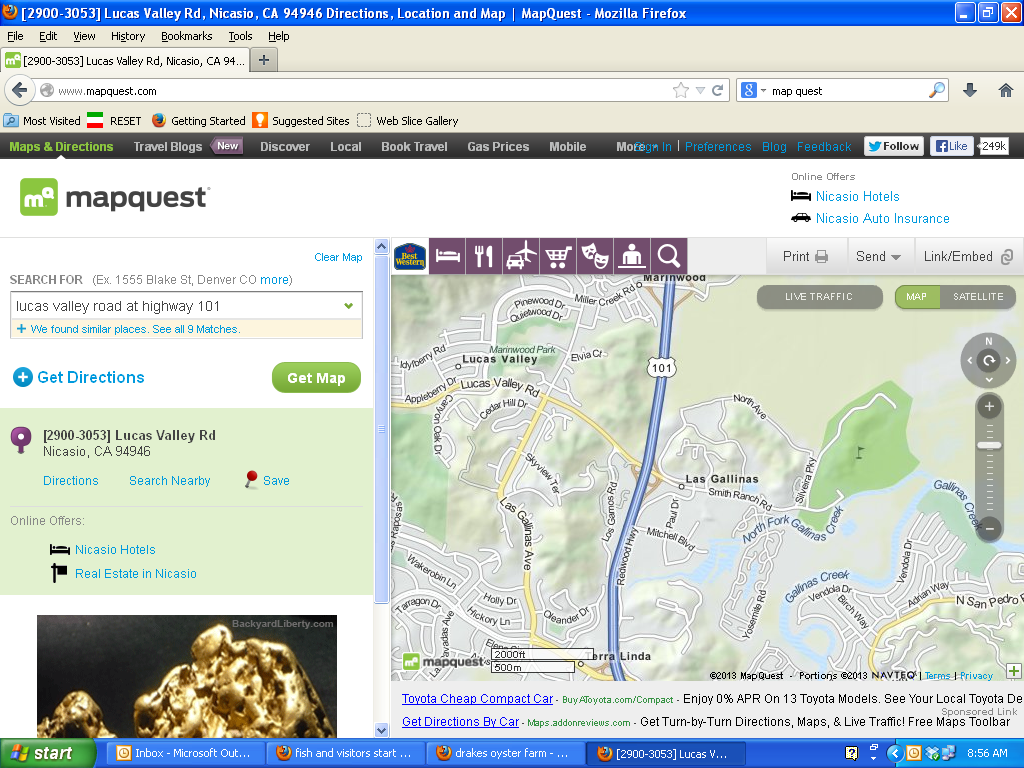Image resolution: width=1024 pixels, height=768 pixels.
Task: Switch to Inbox Microsoft Outlook taskbar item
Action: [184, 753]
